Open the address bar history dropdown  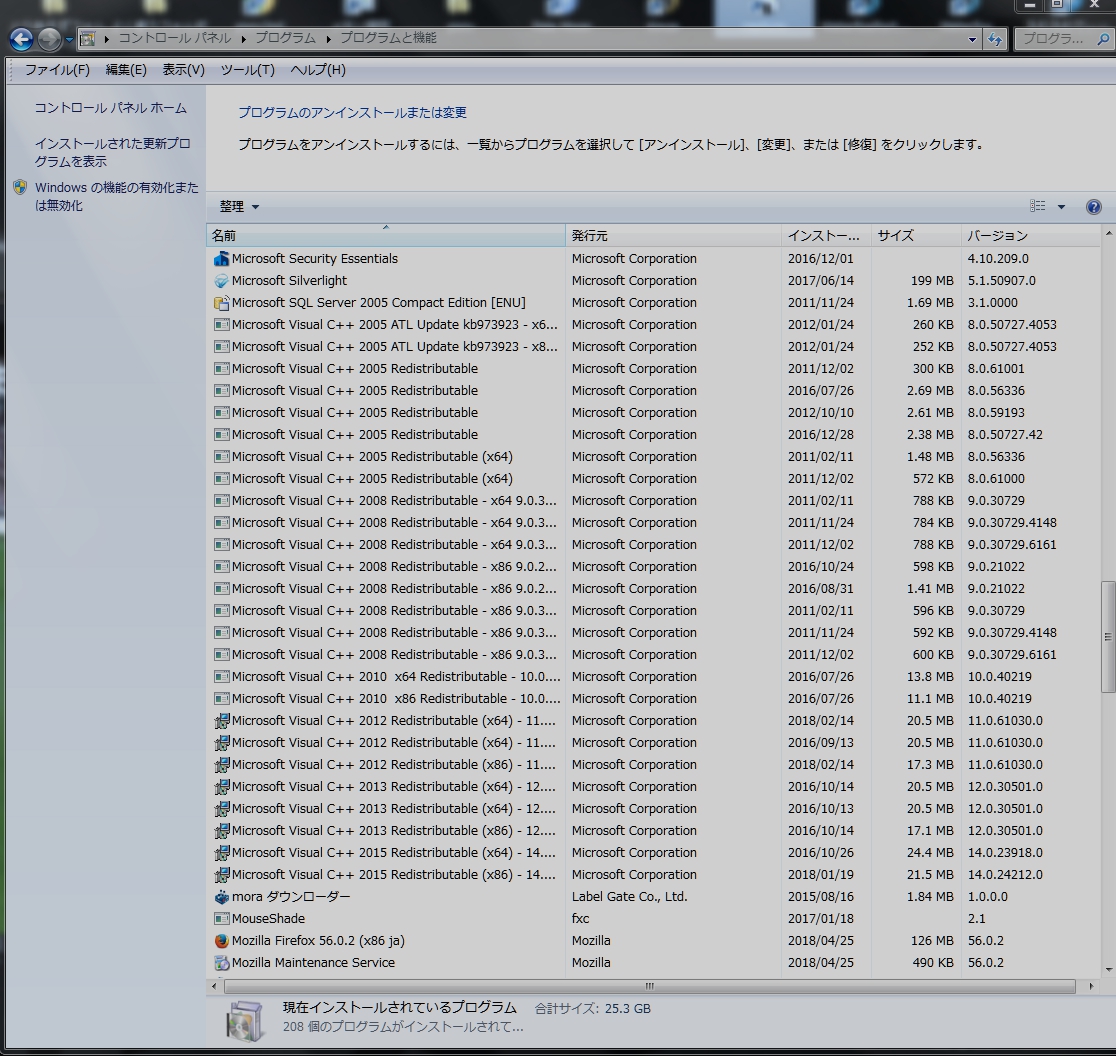972,39
